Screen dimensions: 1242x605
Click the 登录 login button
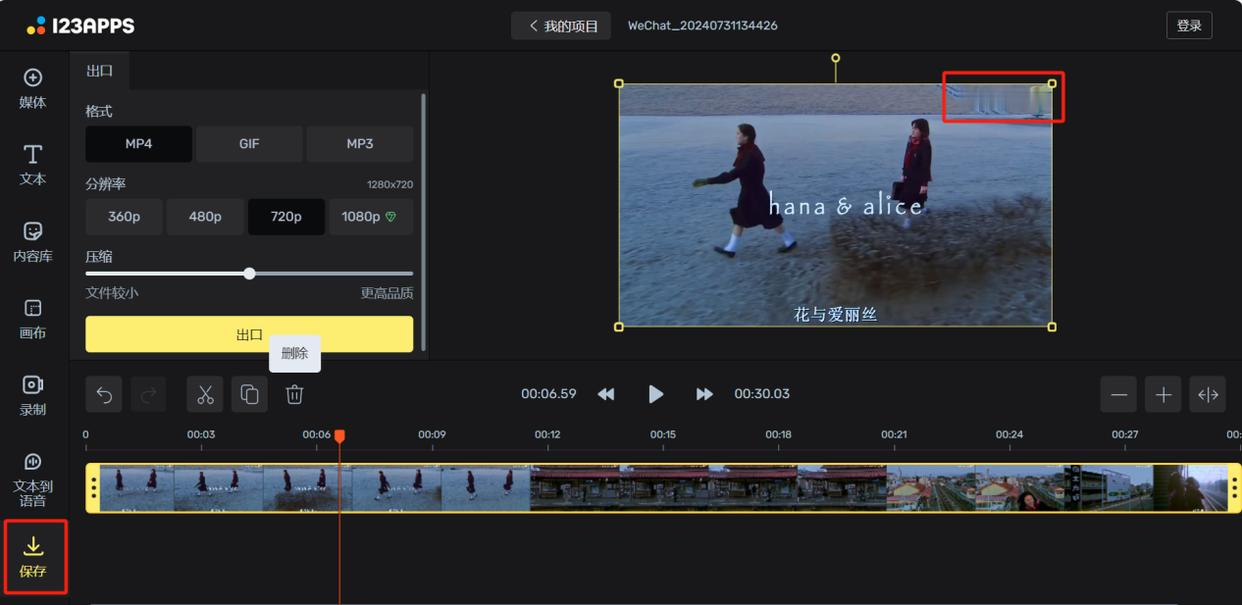click(1189, 26)
